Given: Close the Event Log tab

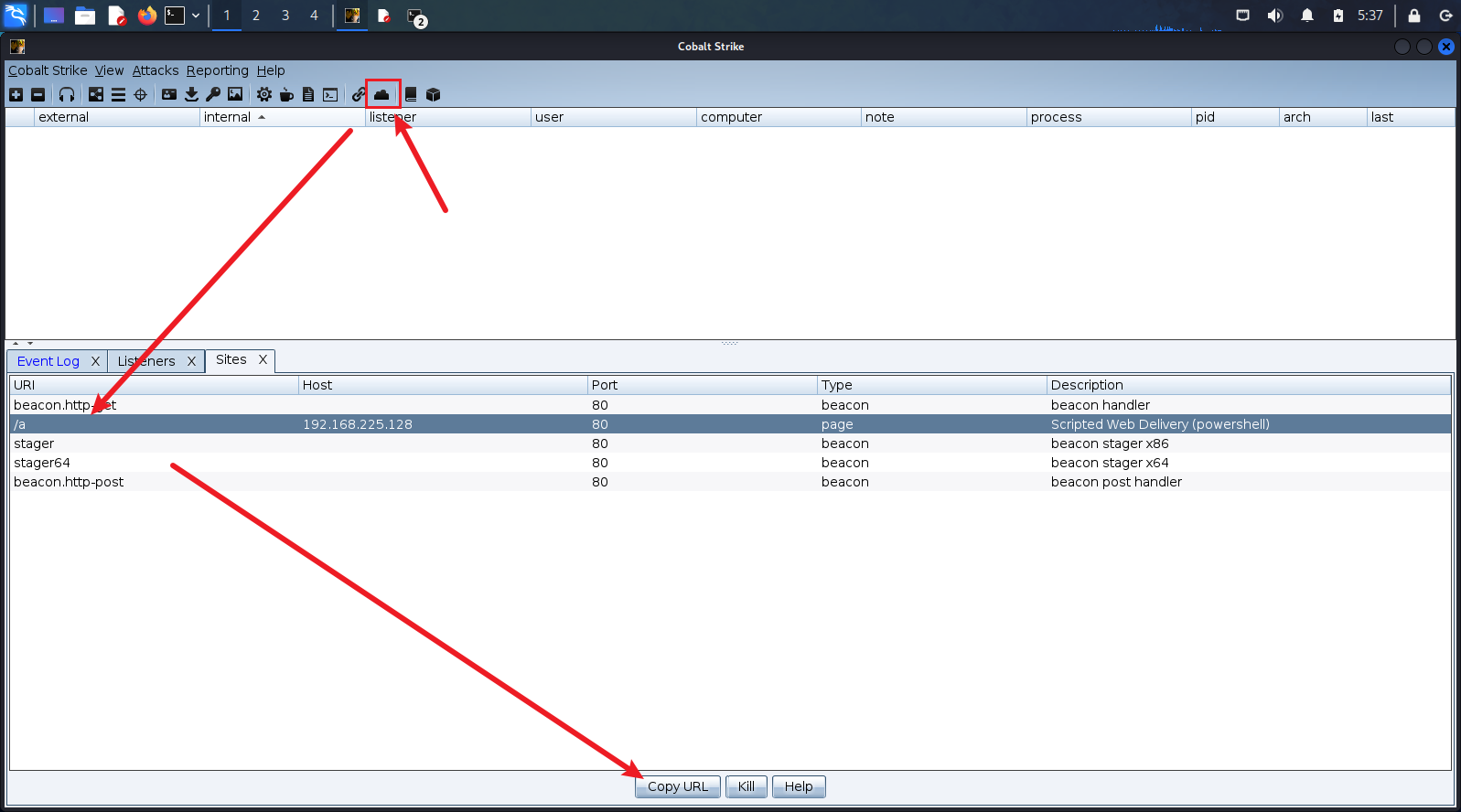Looking at the screenshot, I should (x=95, y=361).
